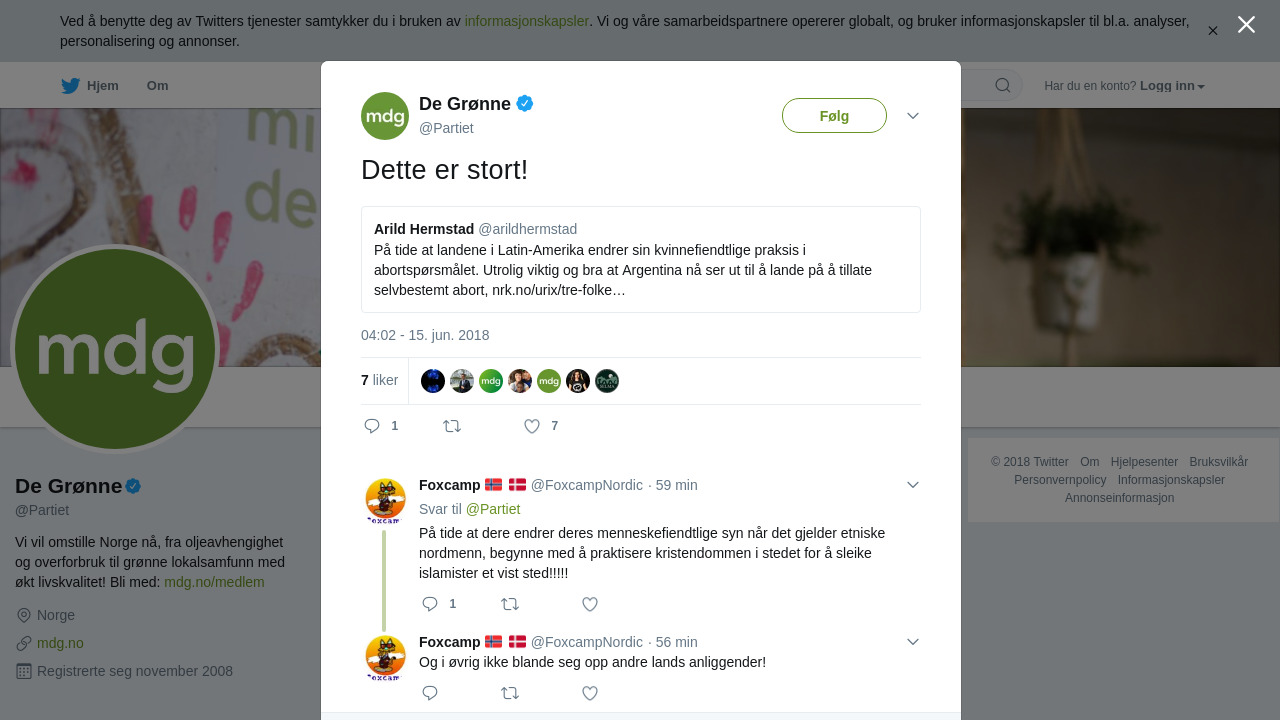The height and width of the screenshot is (720, 1280).
Task: Like Foxcamp's reply posted 59 min ago
Action: pyautogui.click(x=590, y=604)
